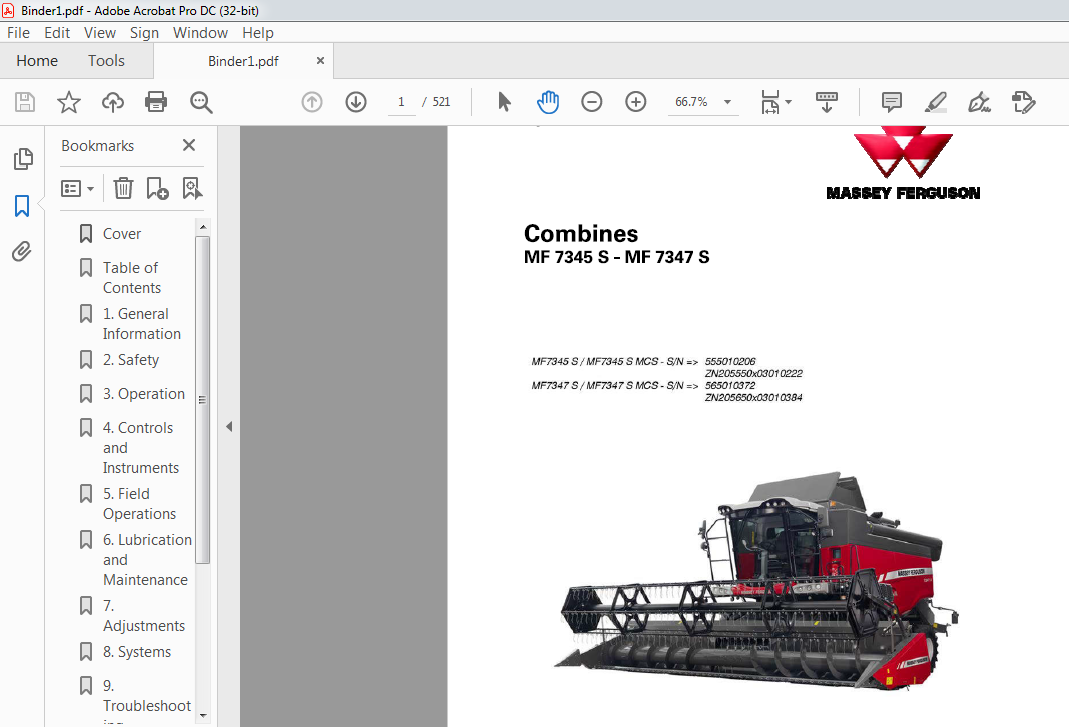The image size is (1069, 727).
Task: Go to previous page arrow
Action: click(312, 102)
